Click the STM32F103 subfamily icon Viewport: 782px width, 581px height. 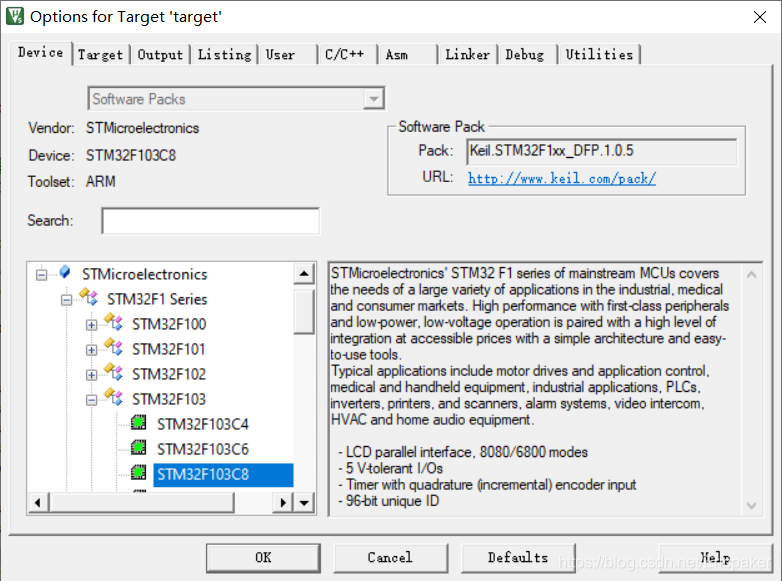[x=114, y=396]
